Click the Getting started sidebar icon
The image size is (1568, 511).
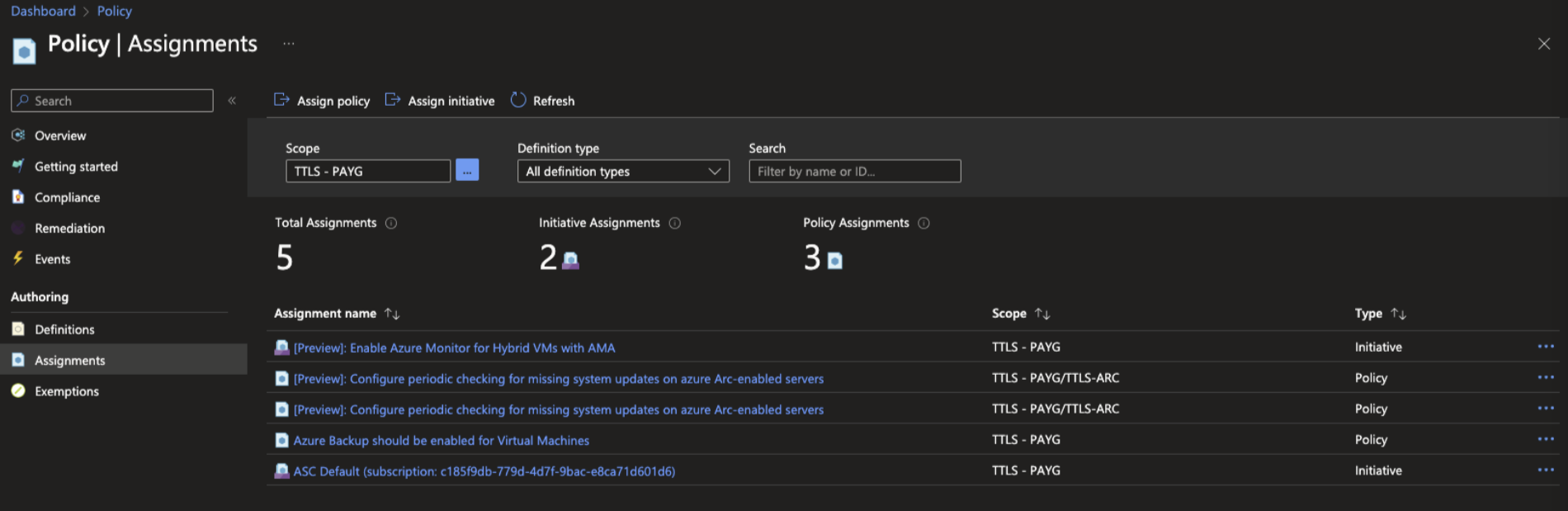tap(18, 166)
